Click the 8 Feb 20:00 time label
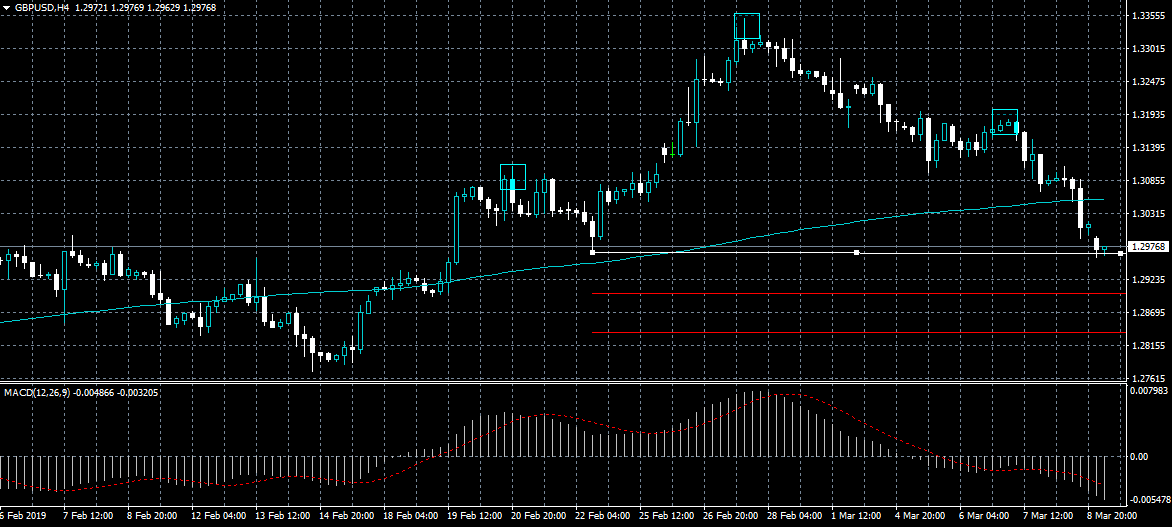Image resolution: width=1172 pixels, height=527 pixels. (153, 516)
